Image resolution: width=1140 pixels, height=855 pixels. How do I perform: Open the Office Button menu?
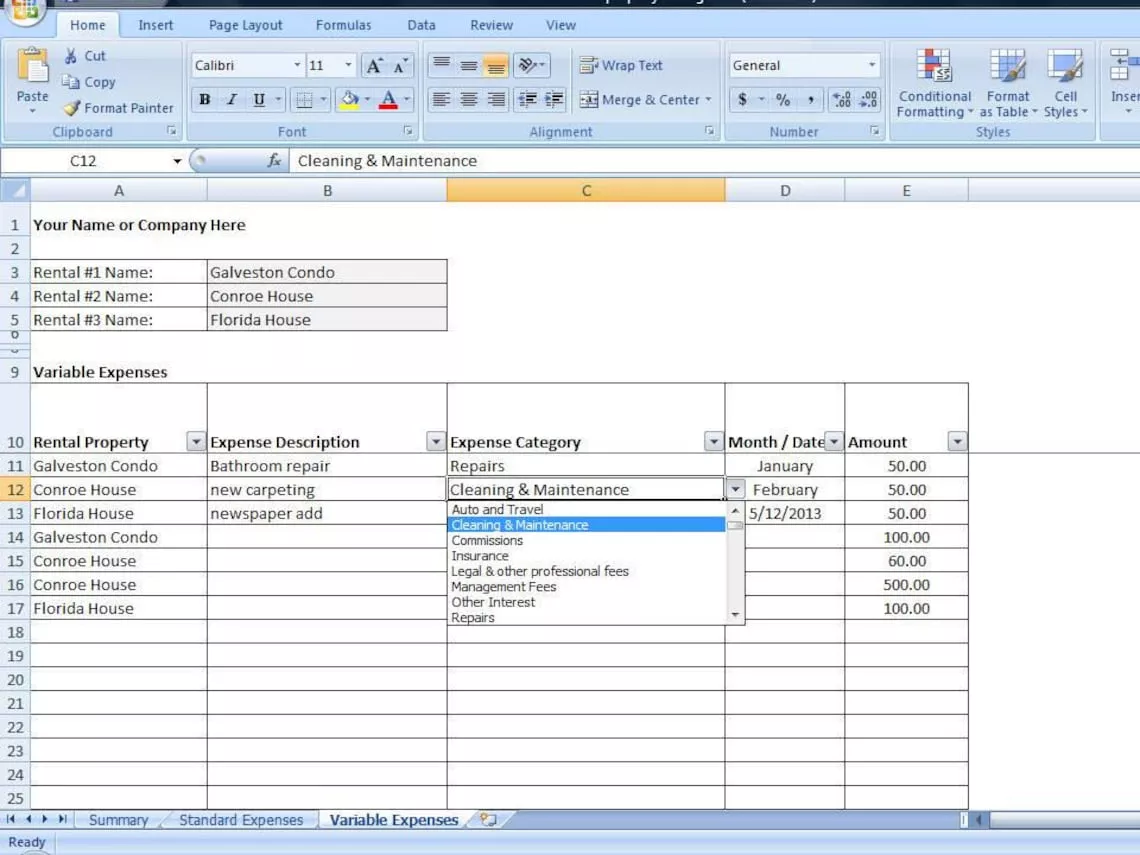coord(24,10)
